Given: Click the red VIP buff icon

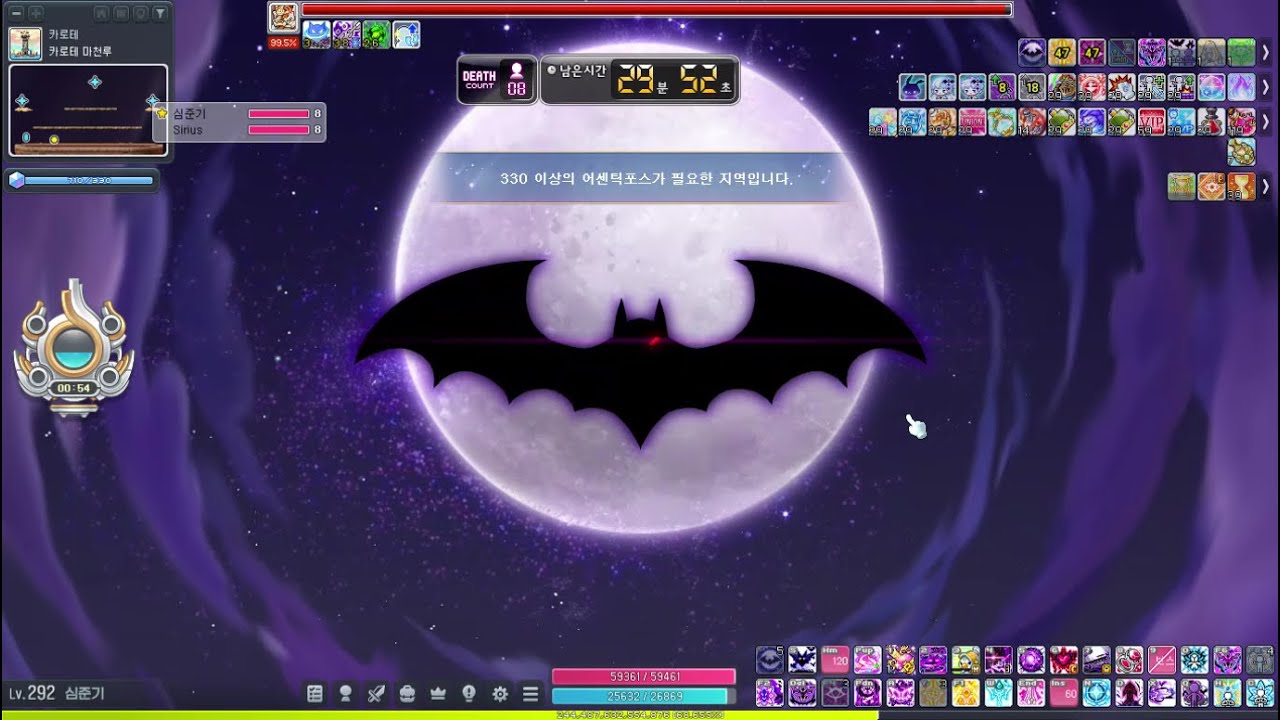Looking at the screenshot, I should coord(1152,122).
